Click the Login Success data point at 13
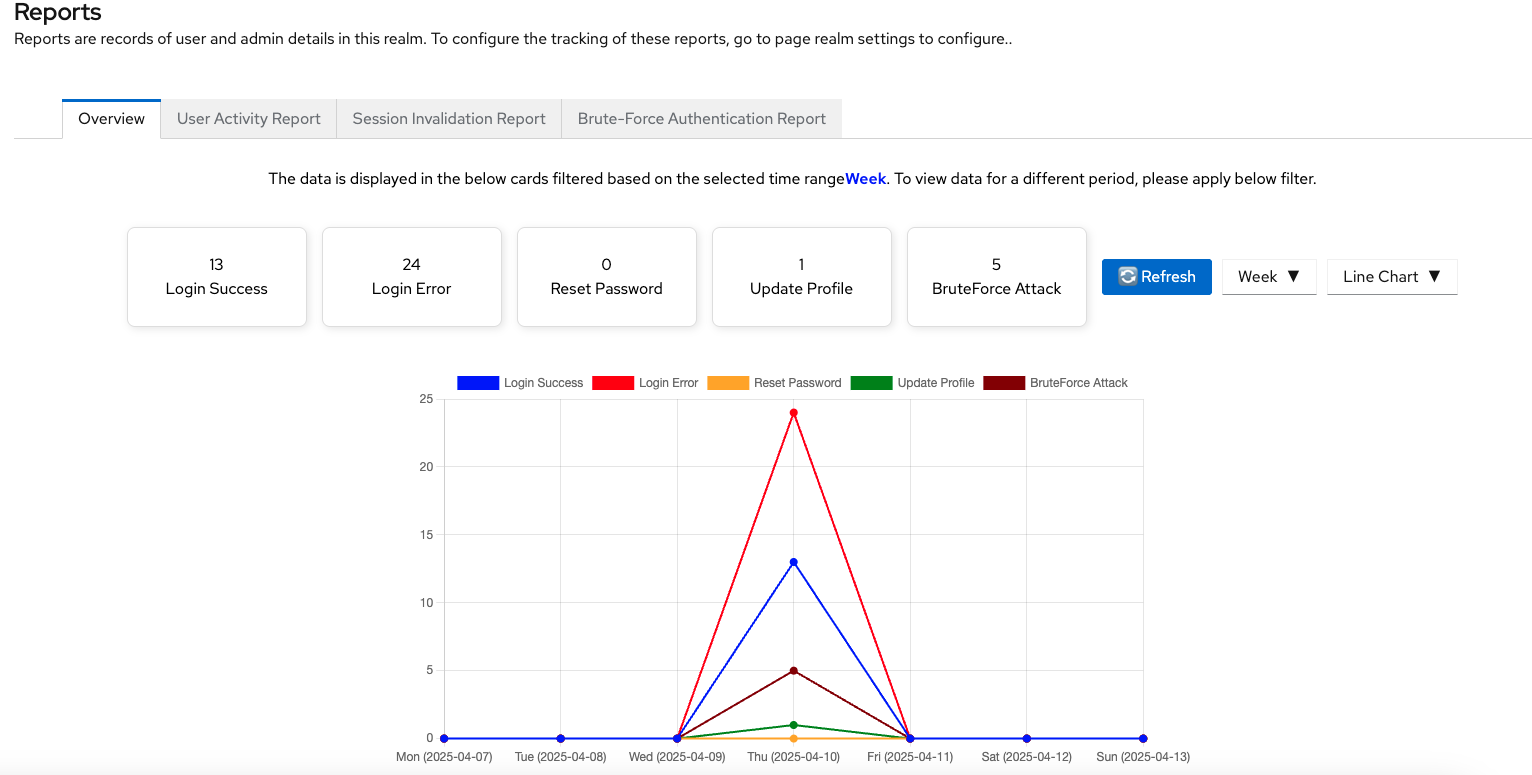The width and height of the screenshot is (1532, 775). (793, 562)
